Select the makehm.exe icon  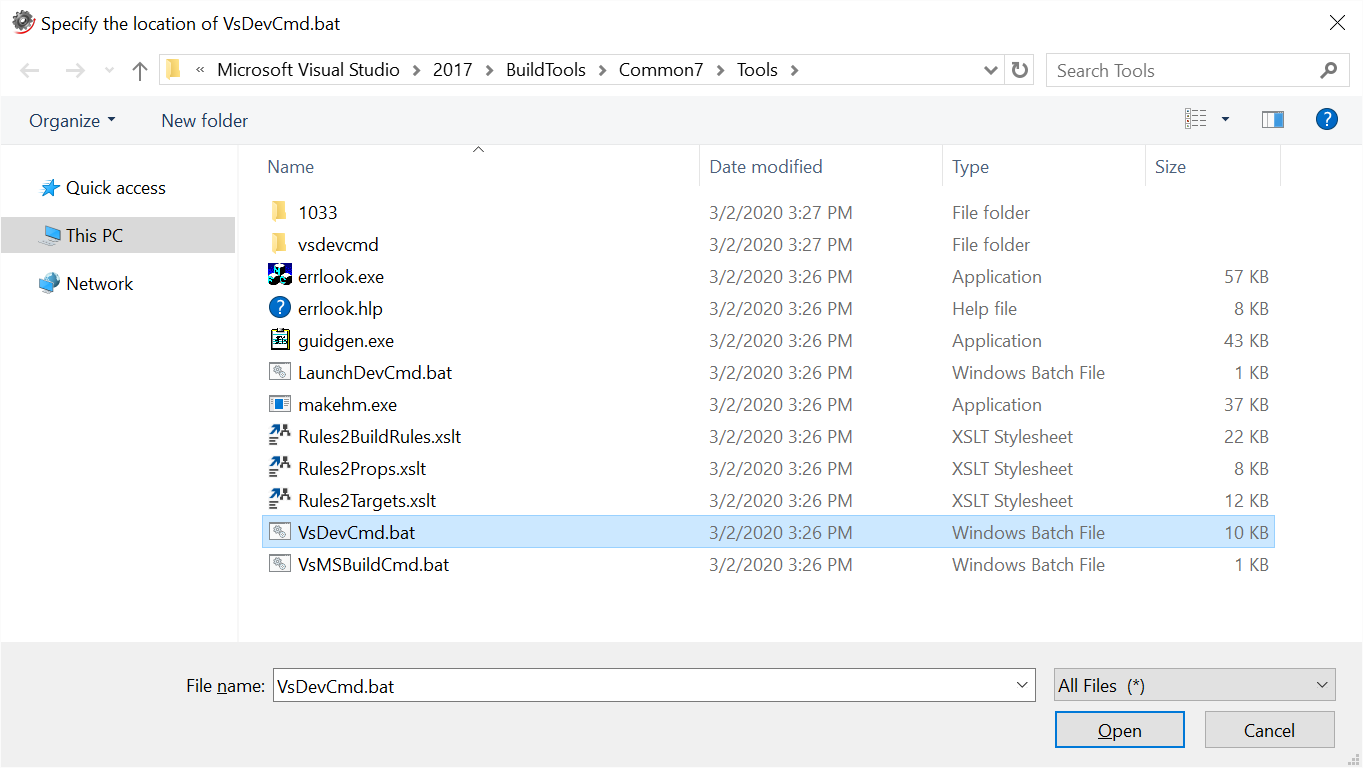280,404
